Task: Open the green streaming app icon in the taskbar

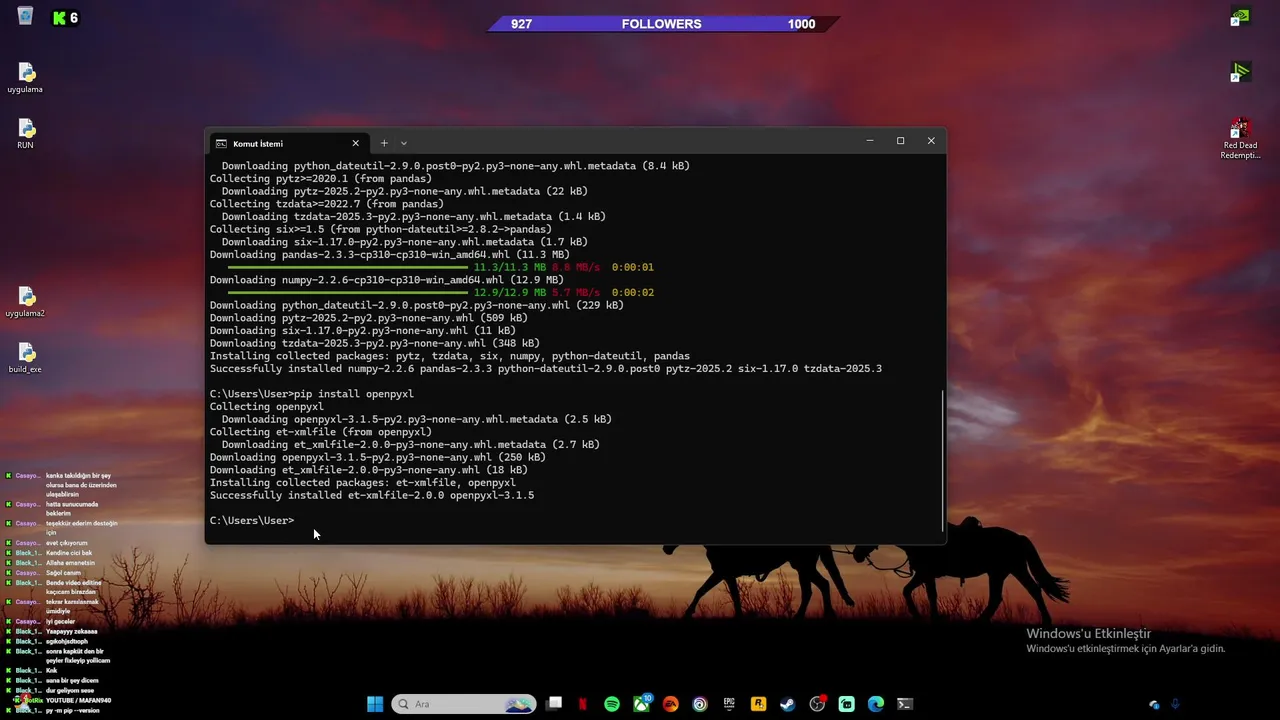Action: click(846, 704)
